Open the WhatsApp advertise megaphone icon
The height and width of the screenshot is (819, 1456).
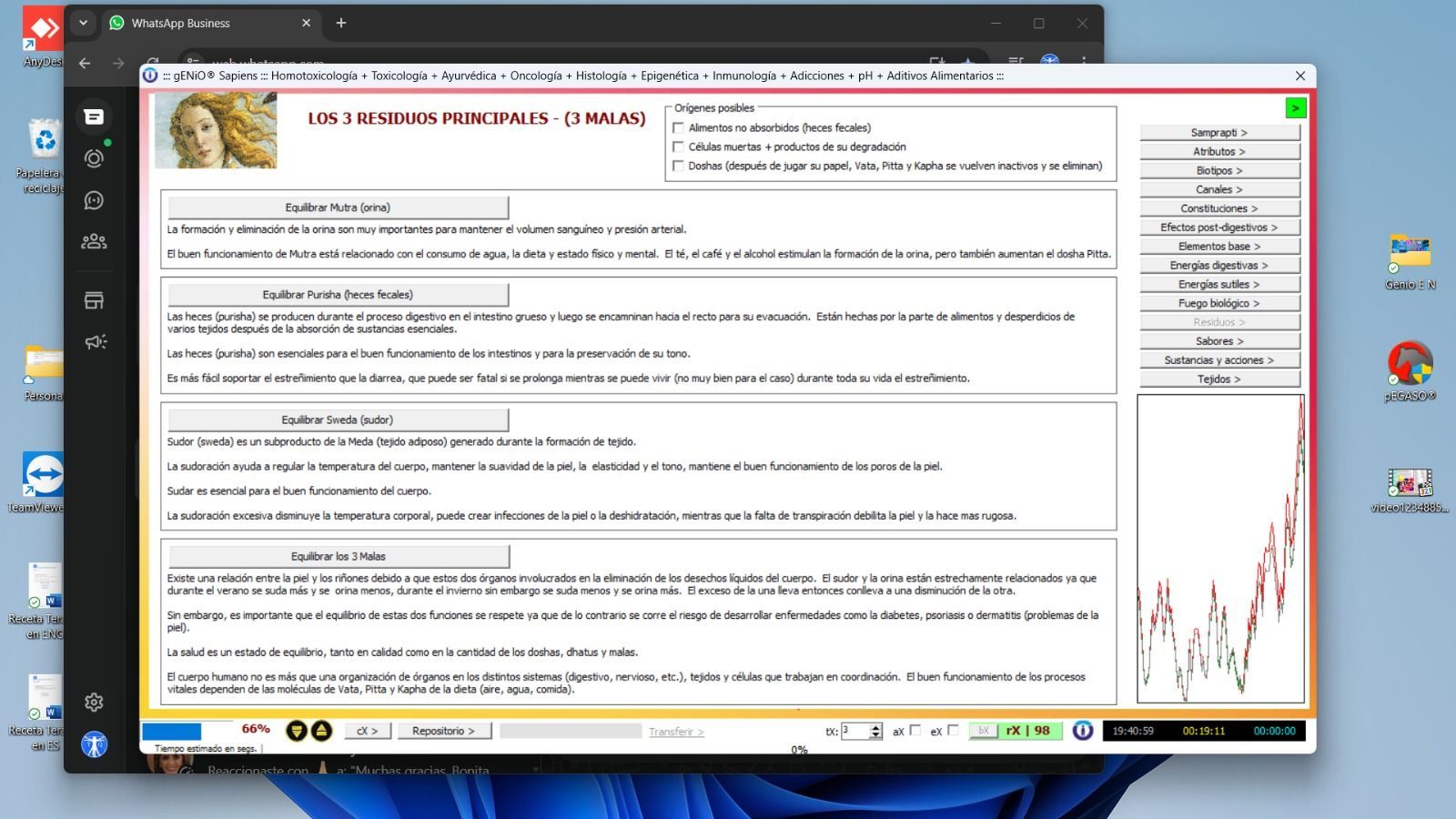pyautogui.click(x=95, y=342)
